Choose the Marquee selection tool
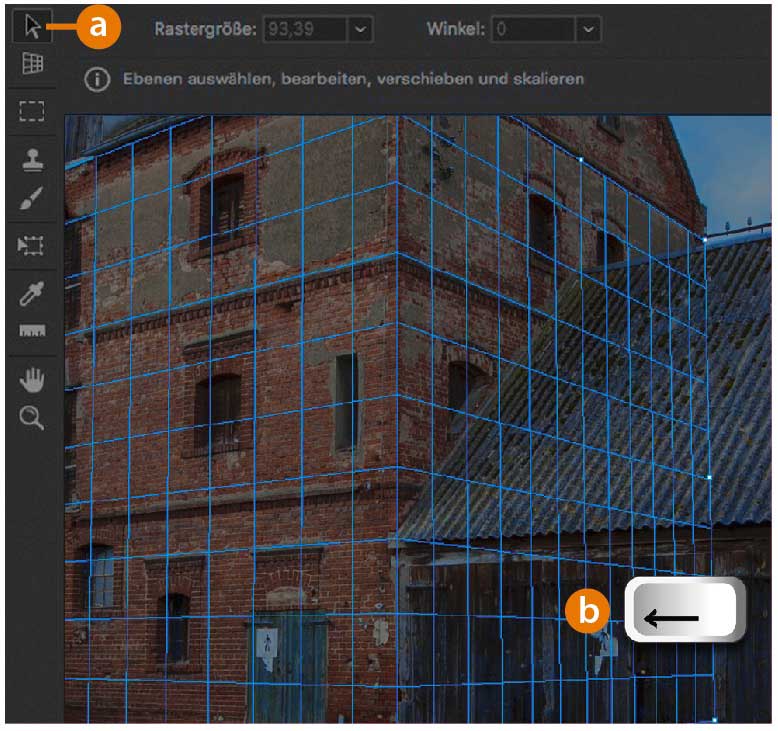778x731 pixels. 32,111
